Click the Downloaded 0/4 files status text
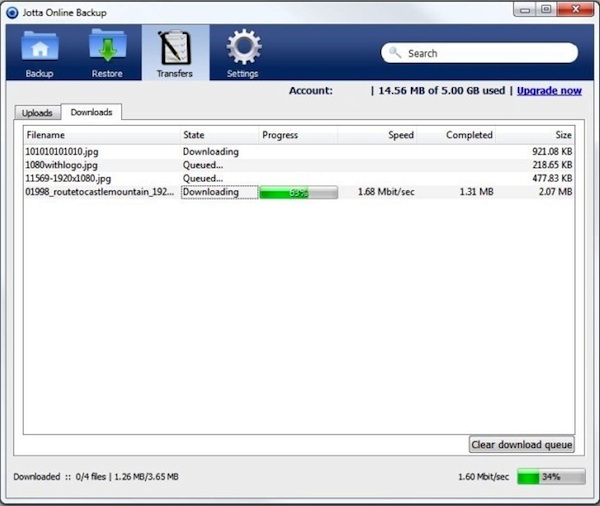Image resolution: width=600 pixels, height=506 pixels. (96, 477)
